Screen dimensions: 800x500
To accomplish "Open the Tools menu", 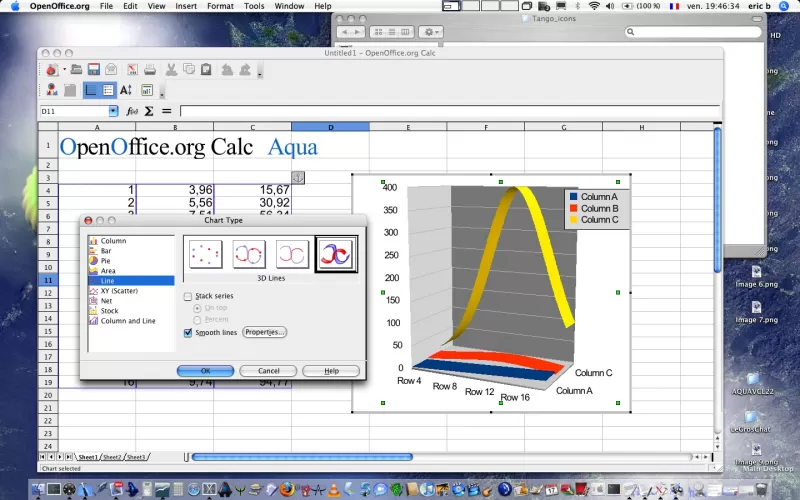I will pyautogui.click(x=254, y=6).
